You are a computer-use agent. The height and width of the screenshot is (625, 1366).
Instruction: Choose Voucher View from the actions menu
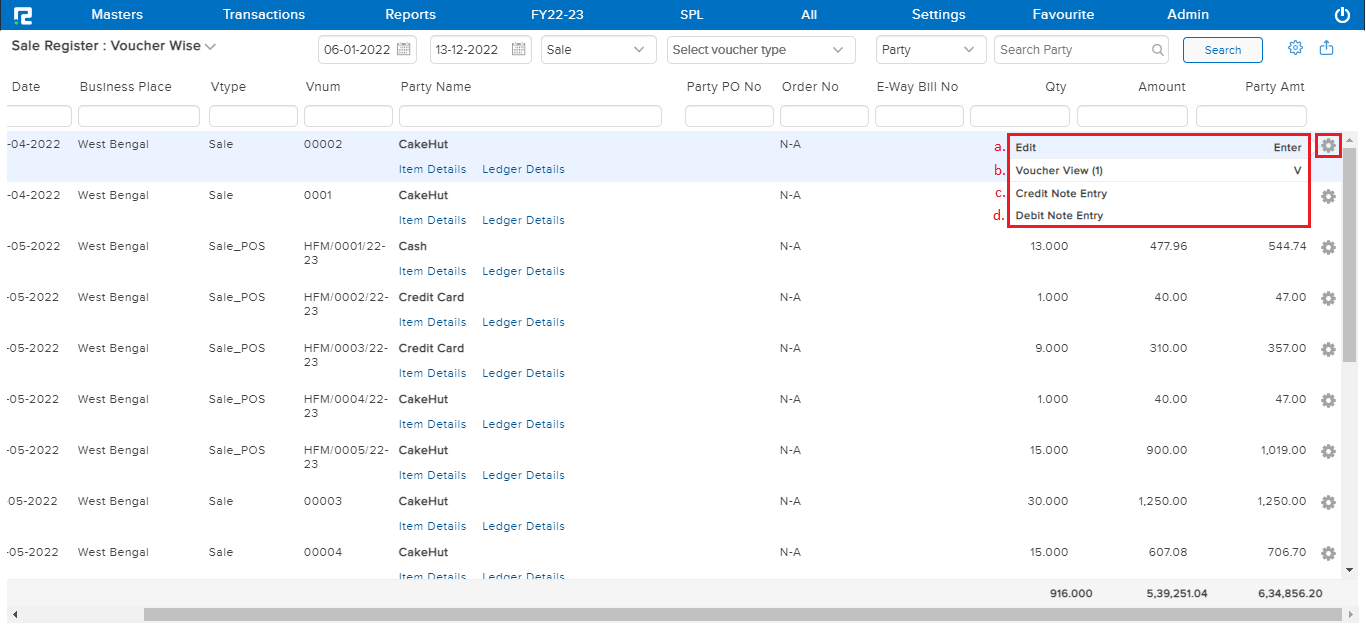tap(1061, 170)
